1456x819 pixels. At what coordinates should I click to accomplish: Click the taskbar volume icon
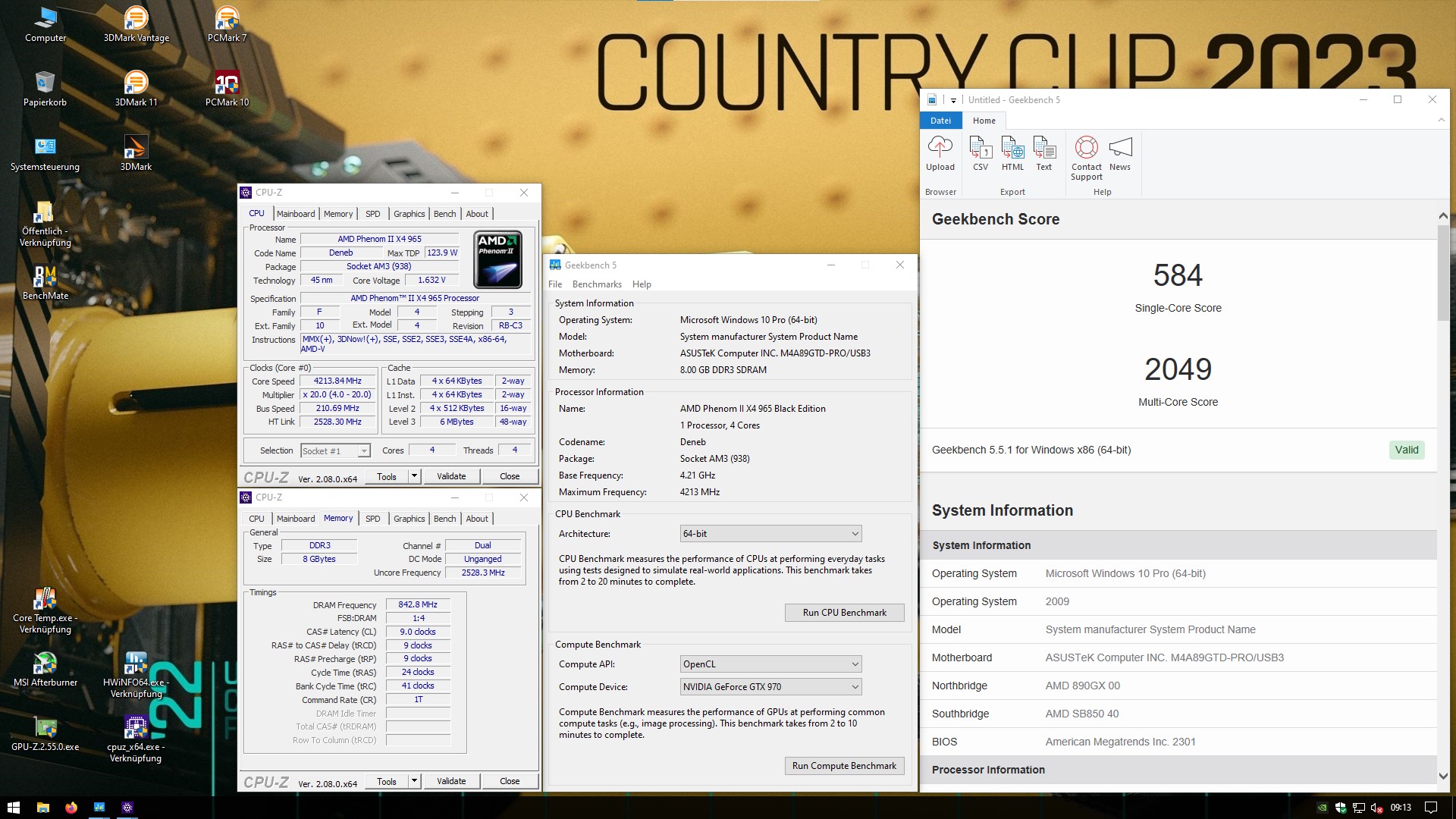(1376, 808)
